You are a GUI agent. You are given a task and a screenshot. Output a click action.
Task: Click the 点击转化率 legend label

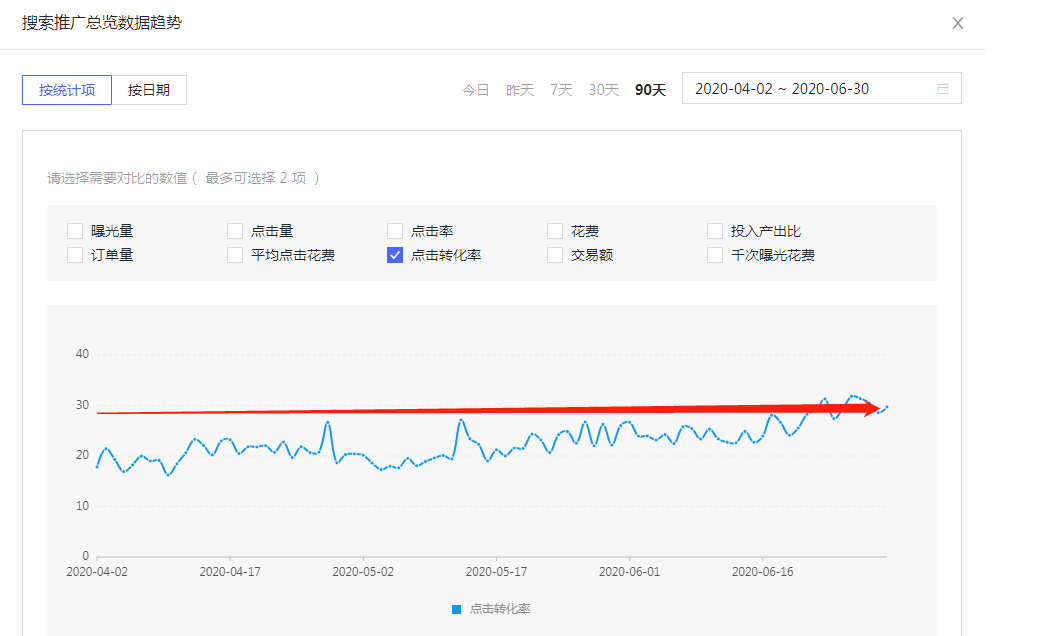(500, 609)
